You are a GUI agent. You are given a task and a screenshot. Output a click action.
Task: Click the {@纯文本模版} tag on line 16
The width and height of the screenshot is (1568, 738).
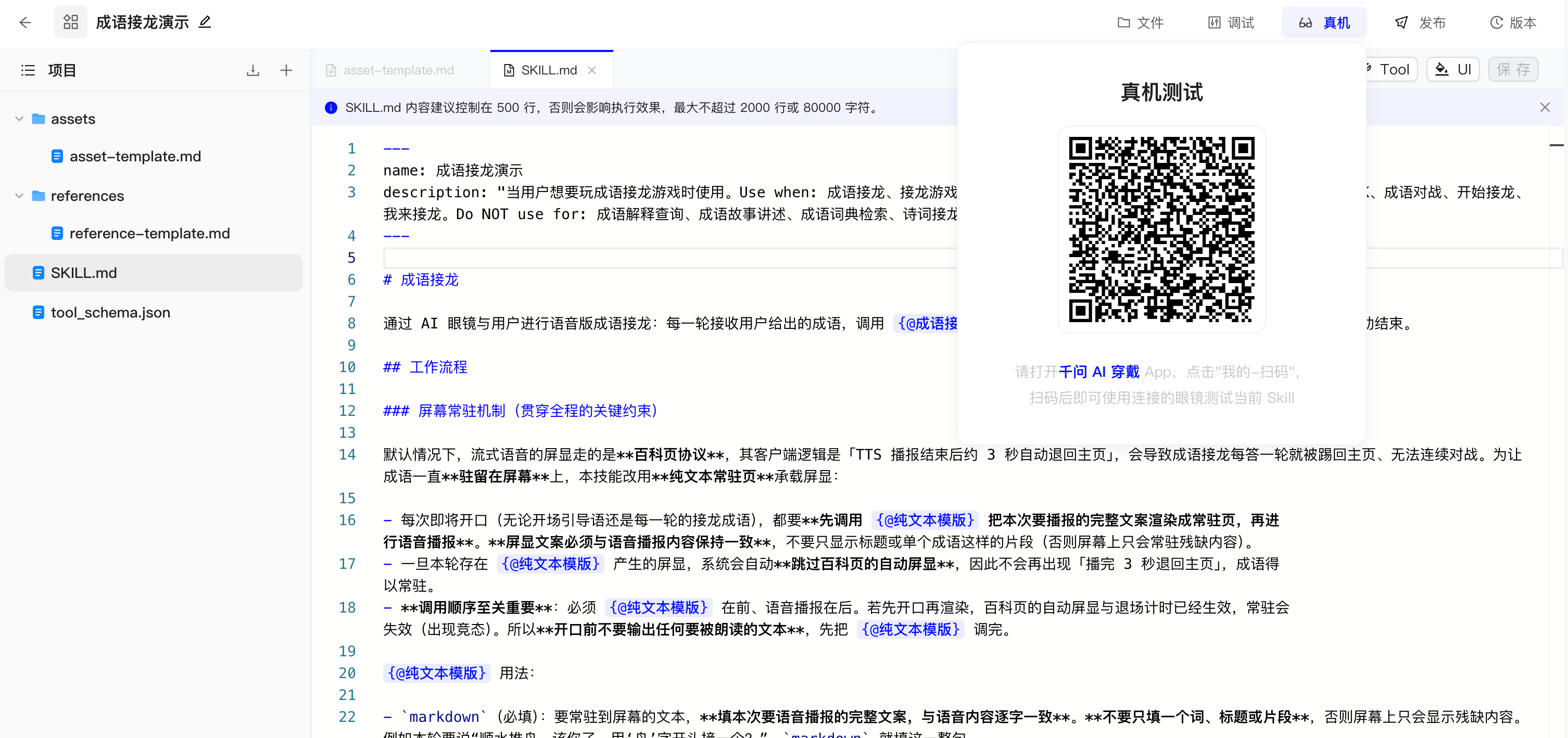[925, 520]
